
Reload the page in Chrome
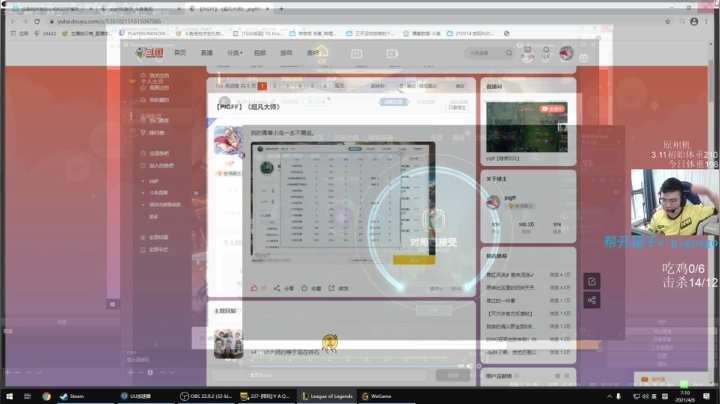tap(37, 21)
